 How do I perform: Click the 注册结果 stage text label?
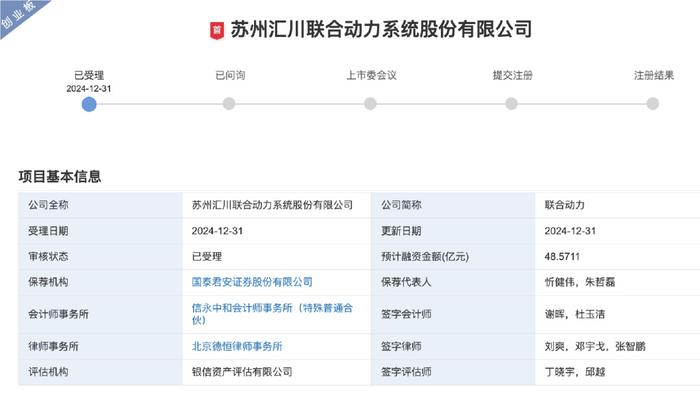[653, 74]
